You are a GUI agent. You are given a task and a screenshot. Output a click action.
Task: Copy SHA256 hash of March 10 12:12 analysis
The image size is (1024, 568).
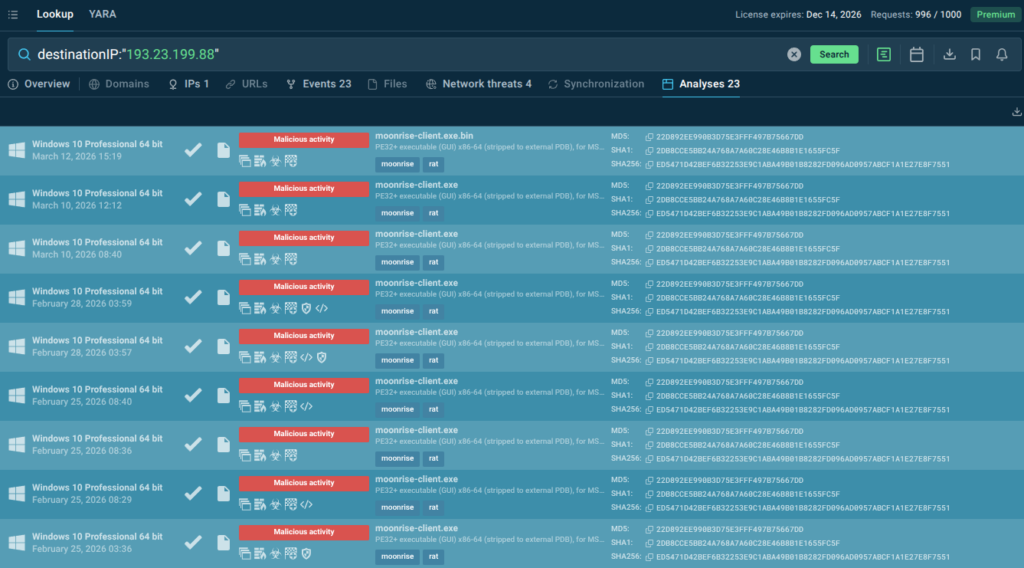[x=649, y=213]
